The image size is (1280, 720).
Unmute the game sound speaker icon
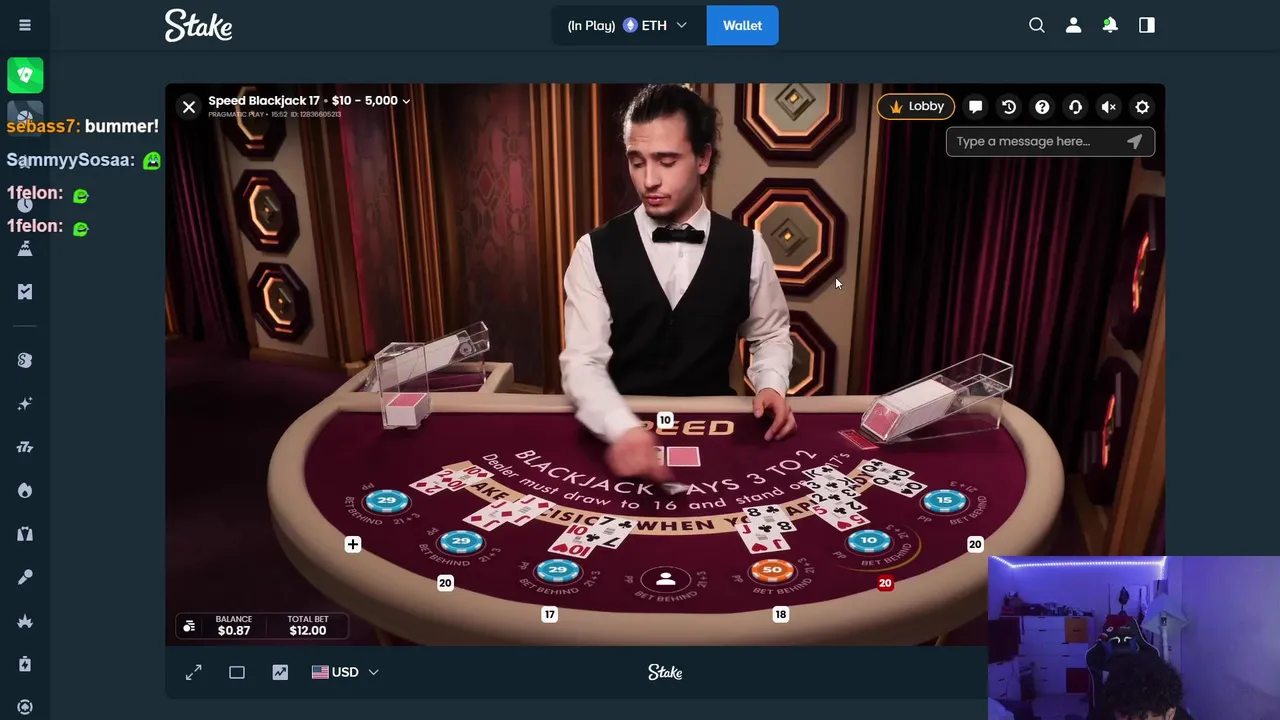[1109, 107]
